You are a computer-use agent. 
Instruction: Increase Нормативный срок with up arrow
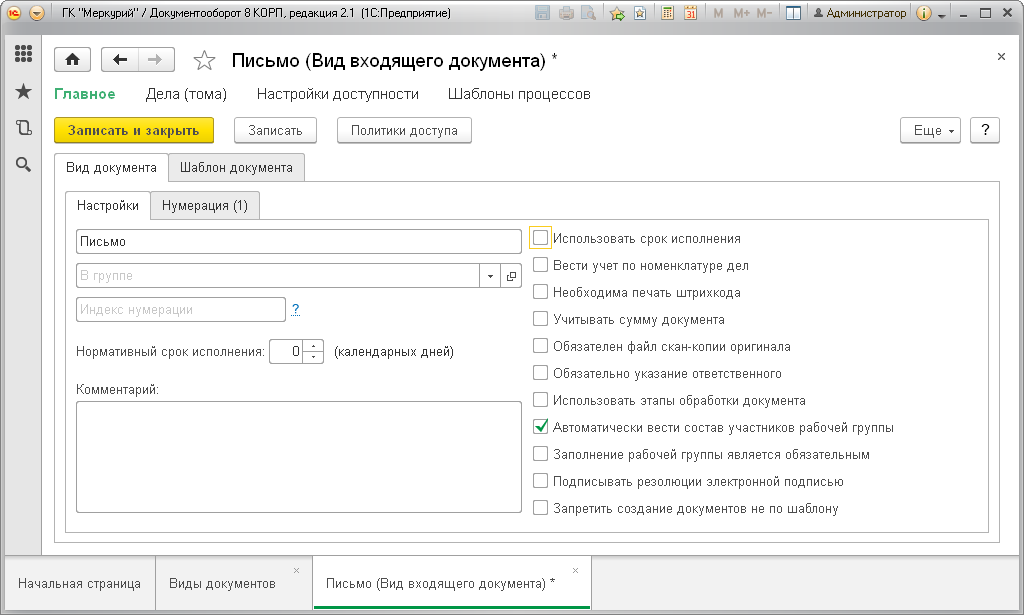click(x=313, y=346)
